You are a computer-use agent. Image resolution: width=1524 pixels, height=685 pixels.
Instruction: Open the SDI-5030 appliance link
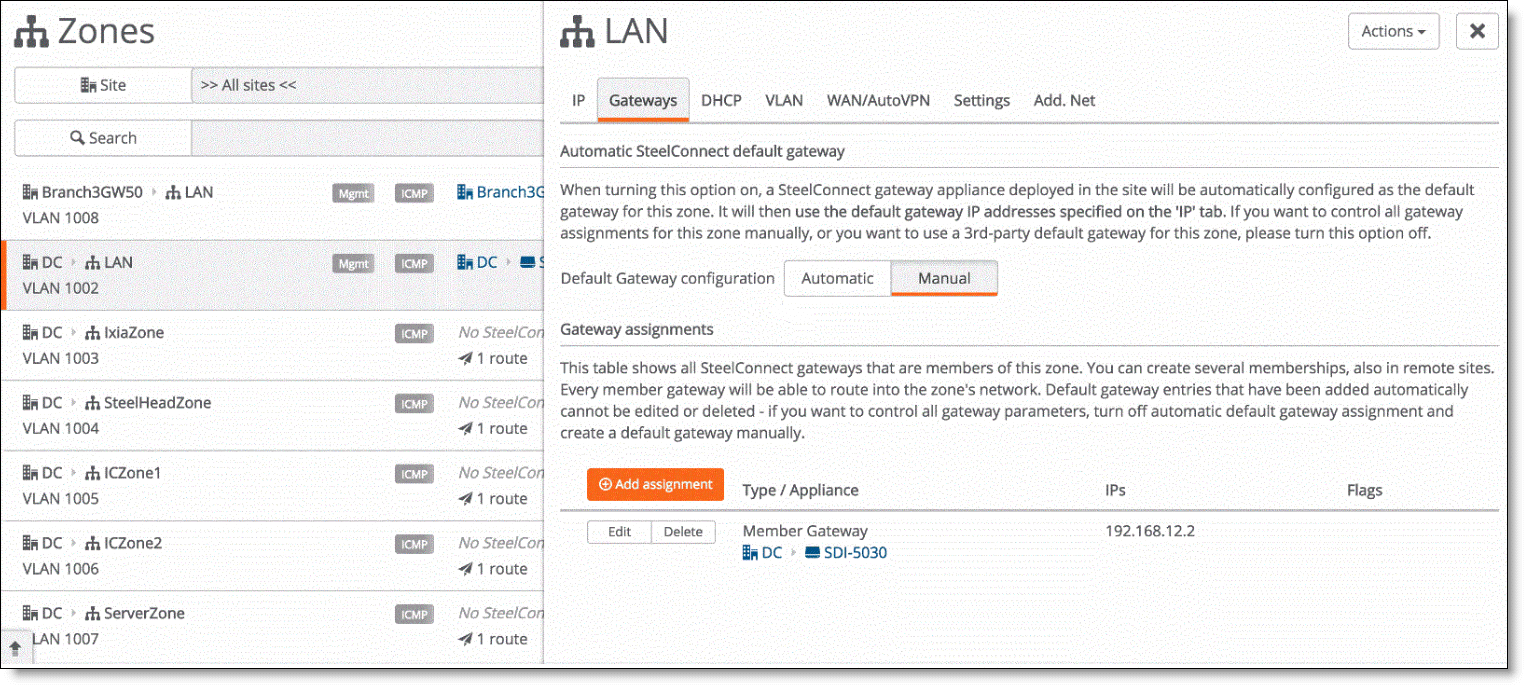856,552
